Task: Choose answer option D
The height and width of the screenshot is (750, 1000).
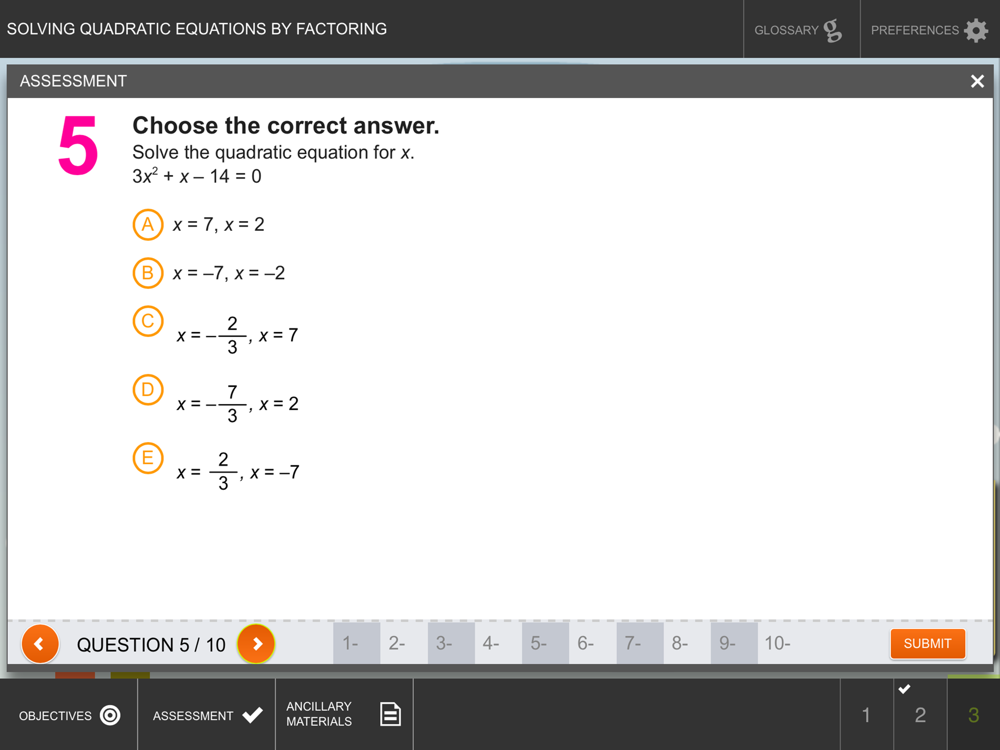Action: click(x=148, y=390)
